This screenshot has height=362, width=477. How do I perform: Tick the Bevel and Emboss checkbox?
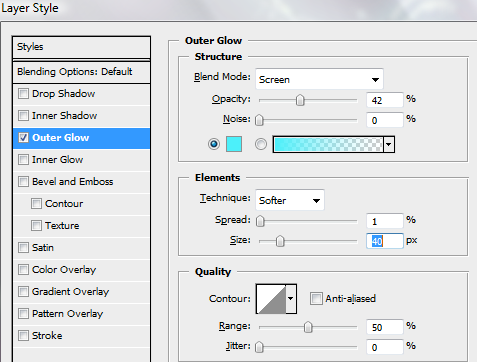[23, 182]
